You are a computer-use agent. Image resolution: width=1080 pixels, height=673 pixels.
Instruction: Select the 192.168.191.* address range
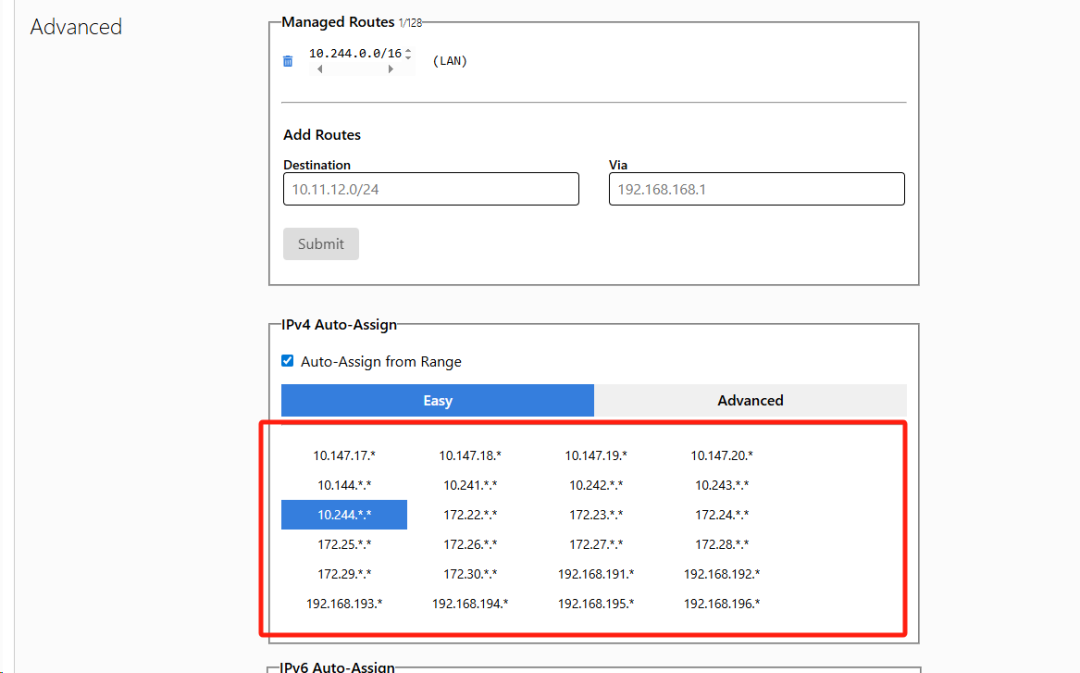(x=596, y=574)
